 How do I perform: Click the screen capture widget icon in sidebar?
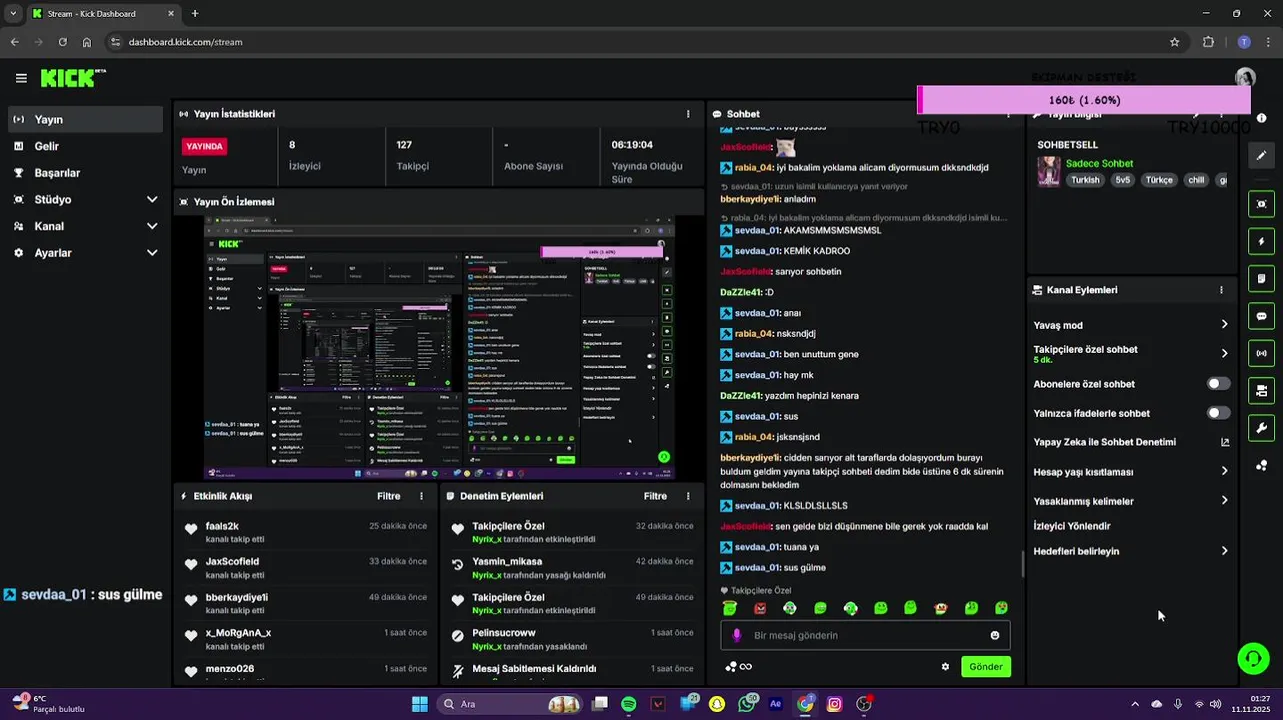pos(1261,204)
